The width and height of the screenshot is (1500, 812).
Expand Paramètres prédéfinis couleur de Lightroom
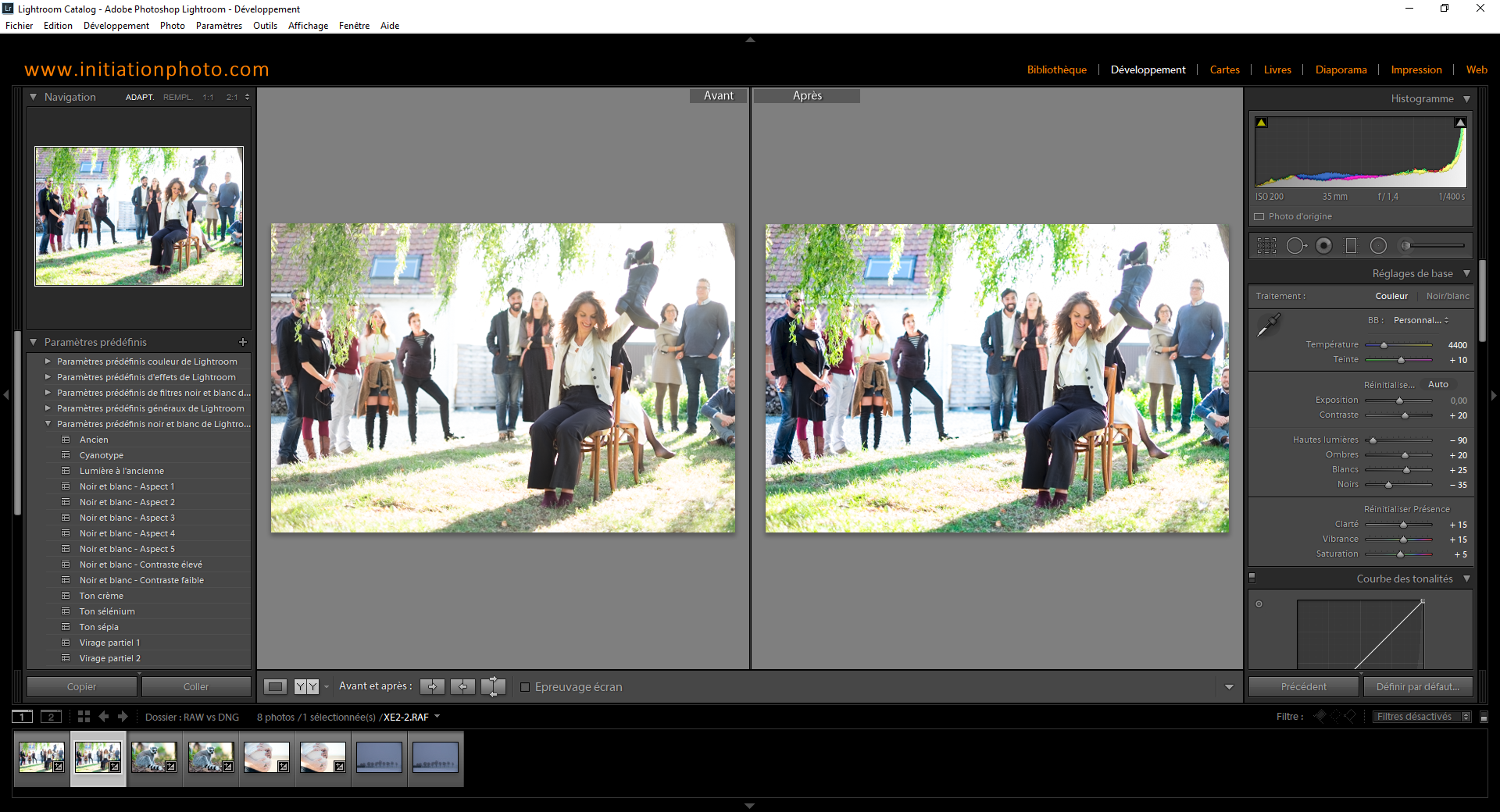pyautogui.click(x=48, y=361)
